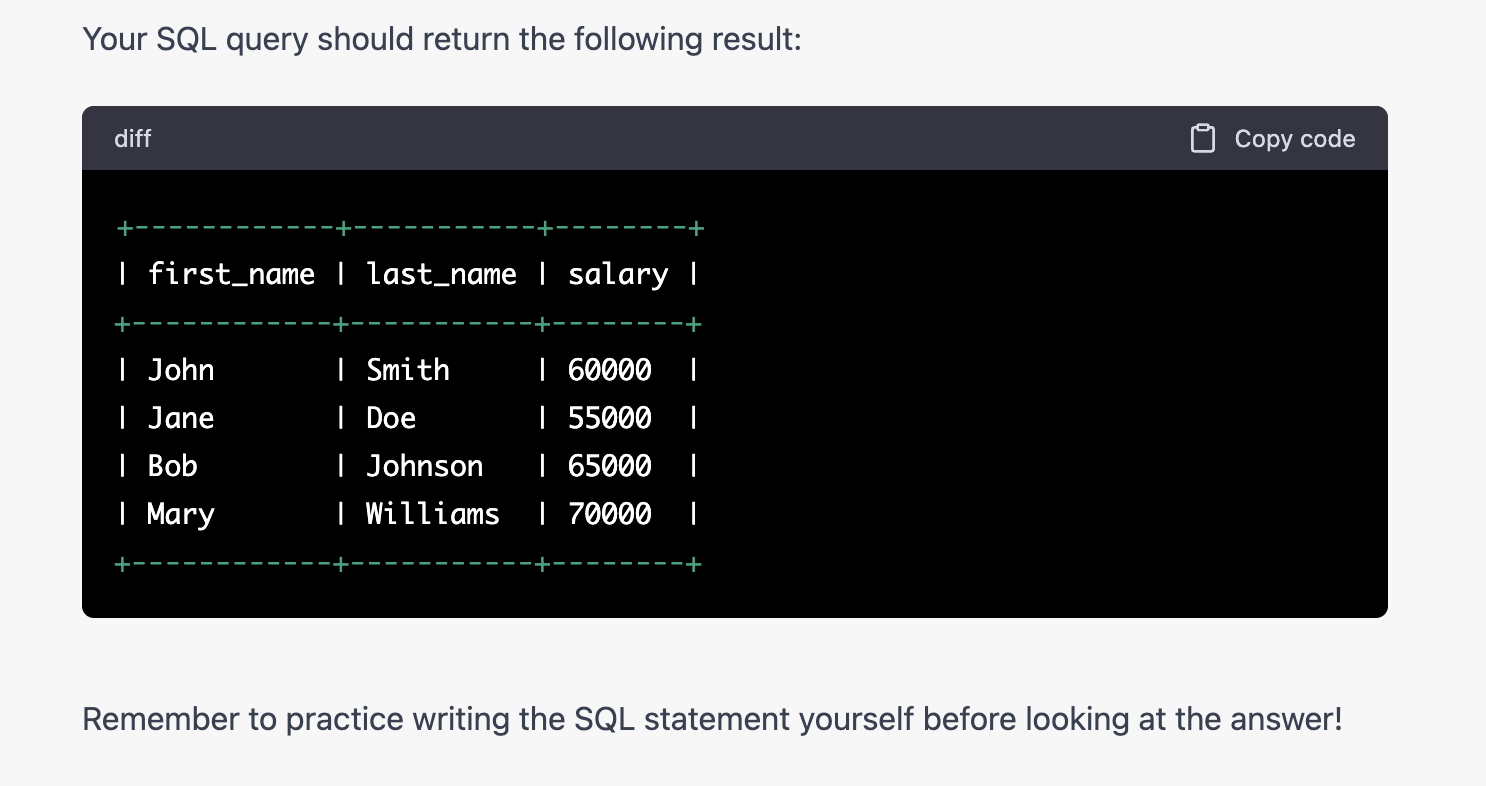
Task: Click the clipboard icon beside Copy code
Action: [1202, 138]
